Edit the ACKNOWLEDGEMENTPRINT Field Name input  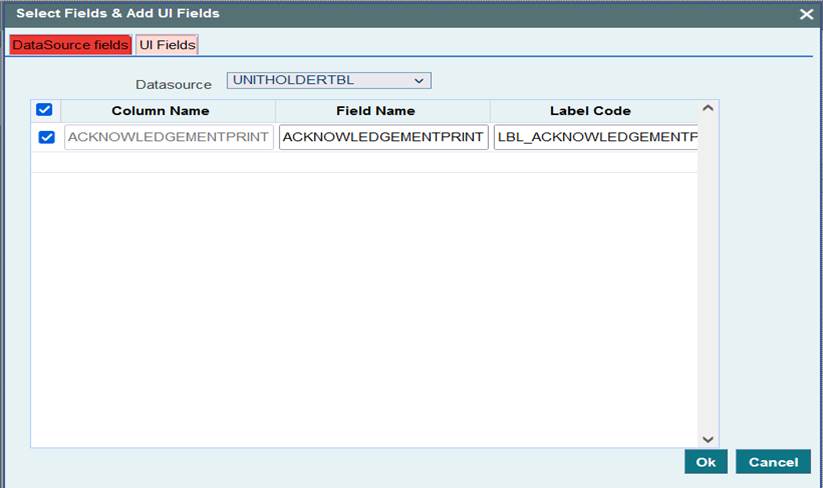(384, 137)
